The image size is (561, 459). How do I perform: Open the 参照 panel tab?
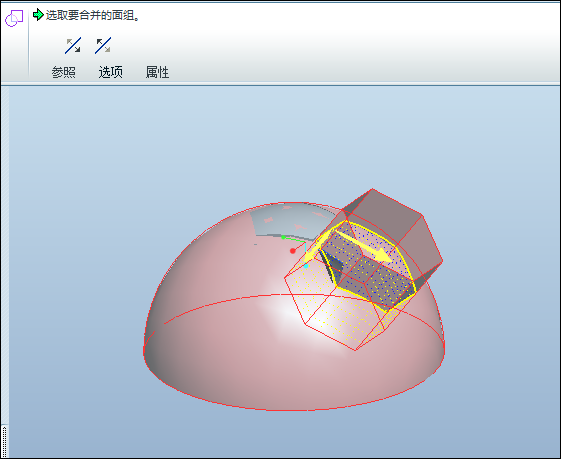(x=63, y=72)
